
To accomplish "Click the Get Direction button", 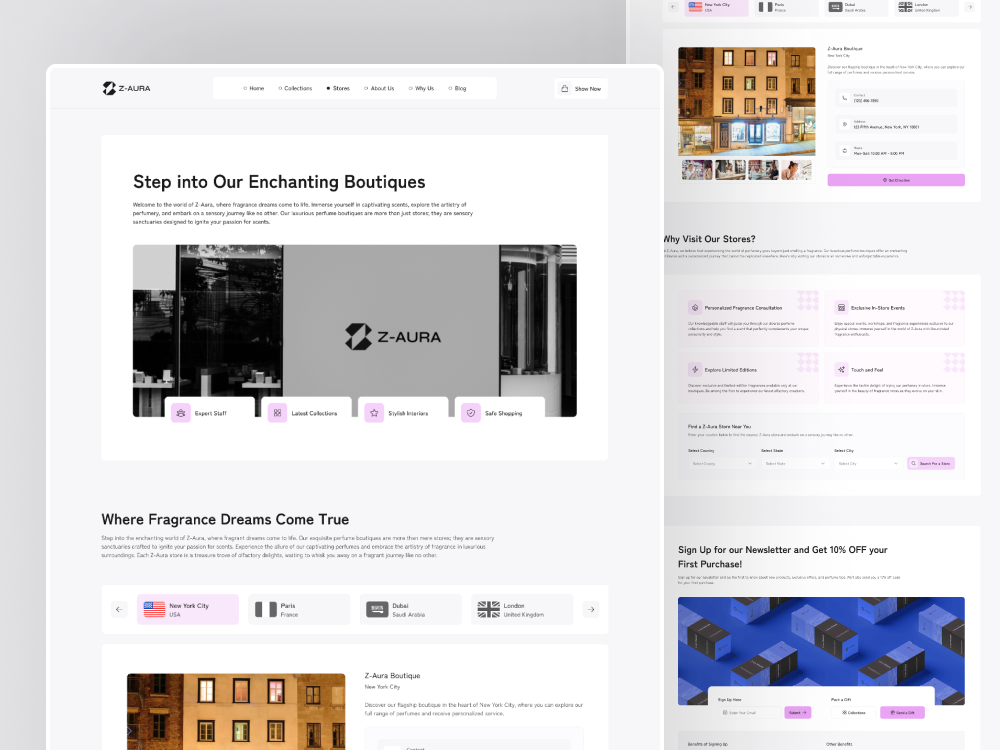I will click(x=896, y=179).
